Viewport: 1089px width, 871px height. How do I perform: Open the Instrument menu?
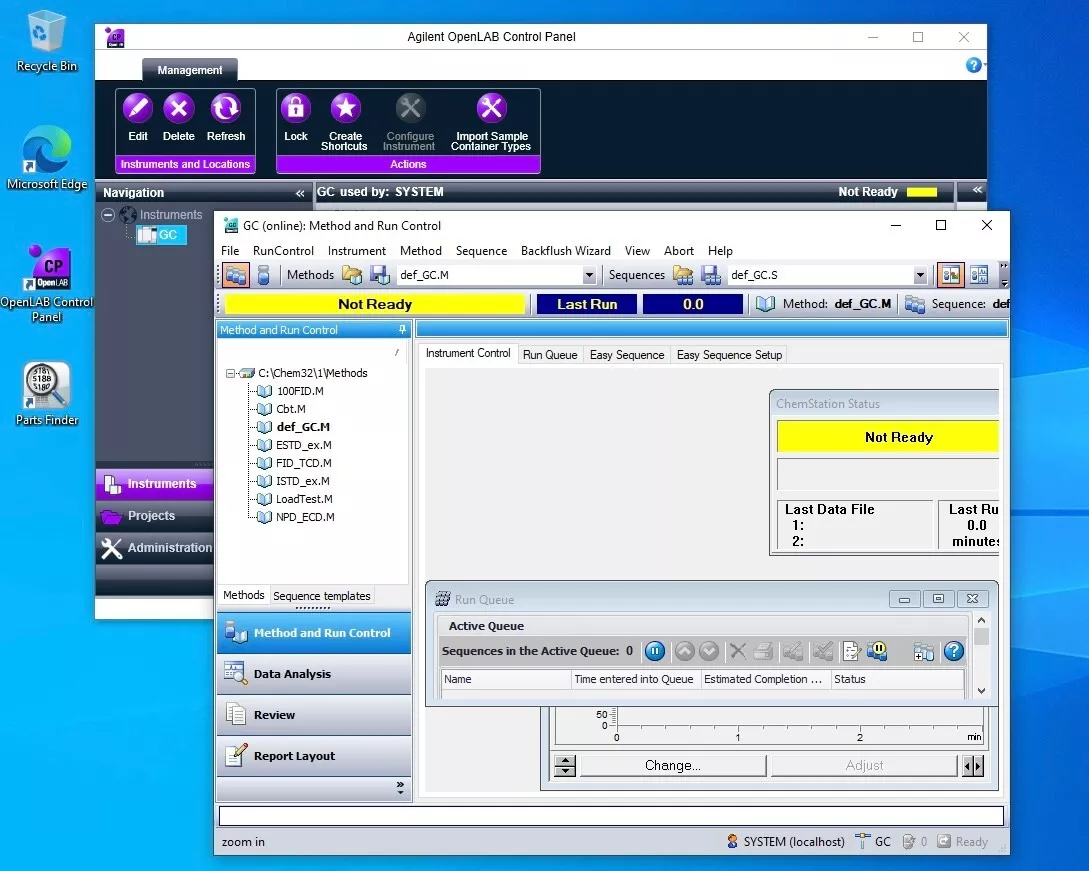coord(357,251)
